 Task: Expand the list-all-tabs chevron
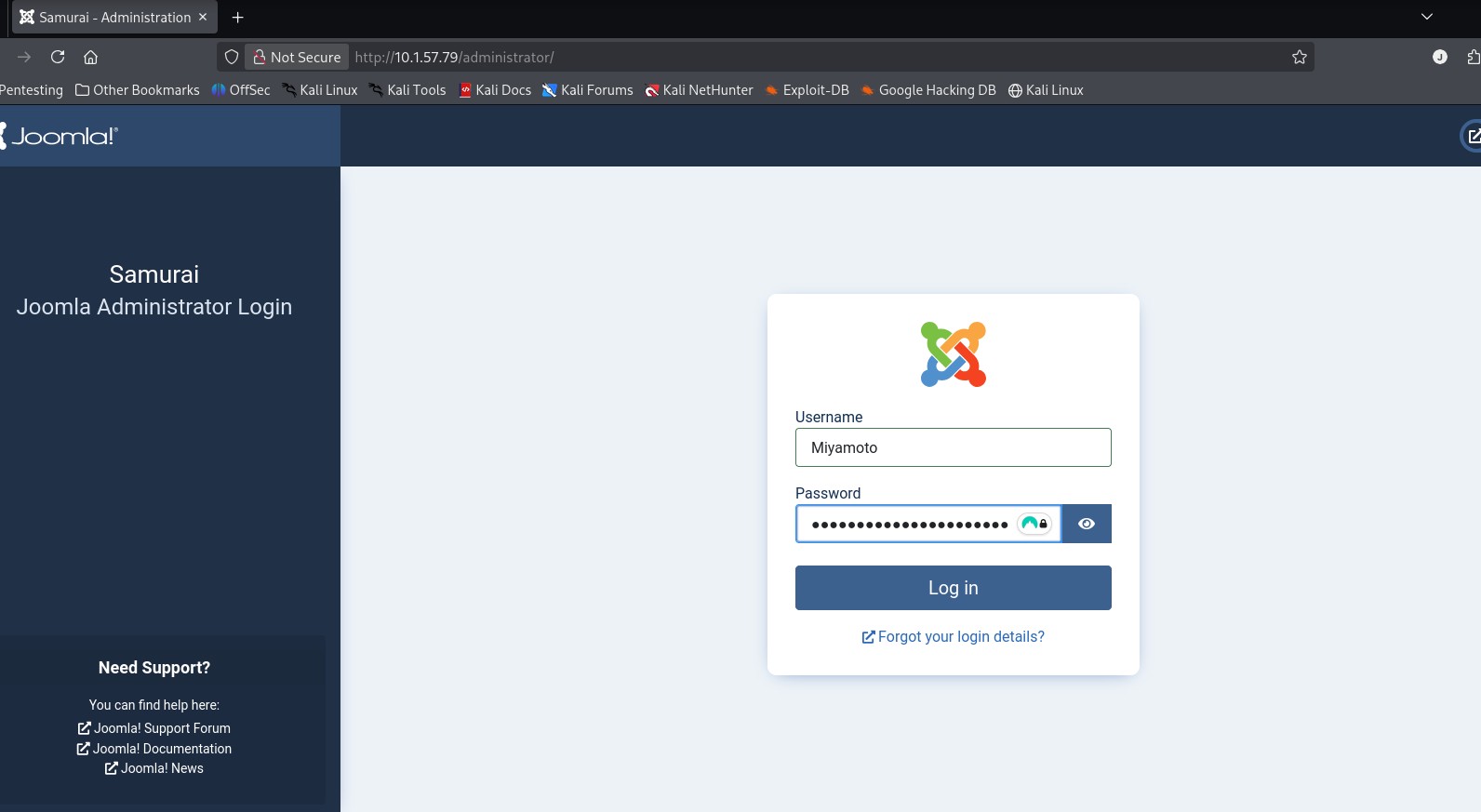1426,17
